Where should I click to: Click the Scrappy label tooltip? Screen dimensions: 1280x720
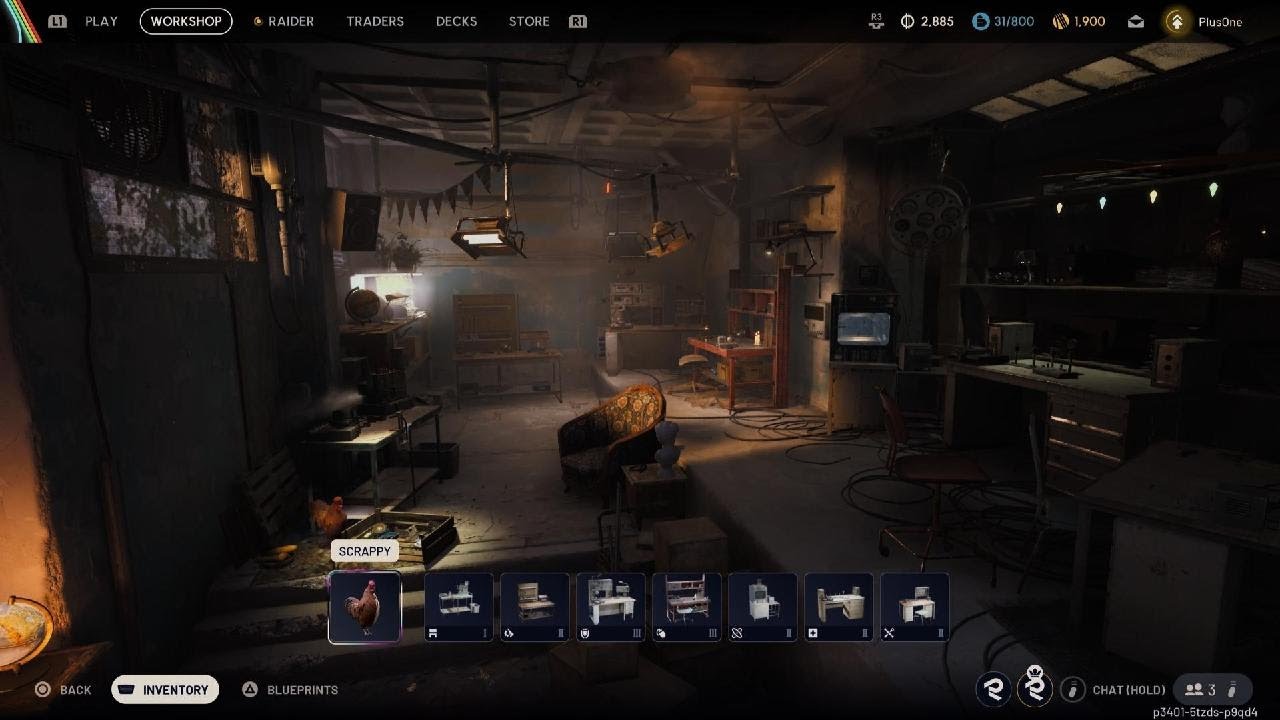(365, 551)
